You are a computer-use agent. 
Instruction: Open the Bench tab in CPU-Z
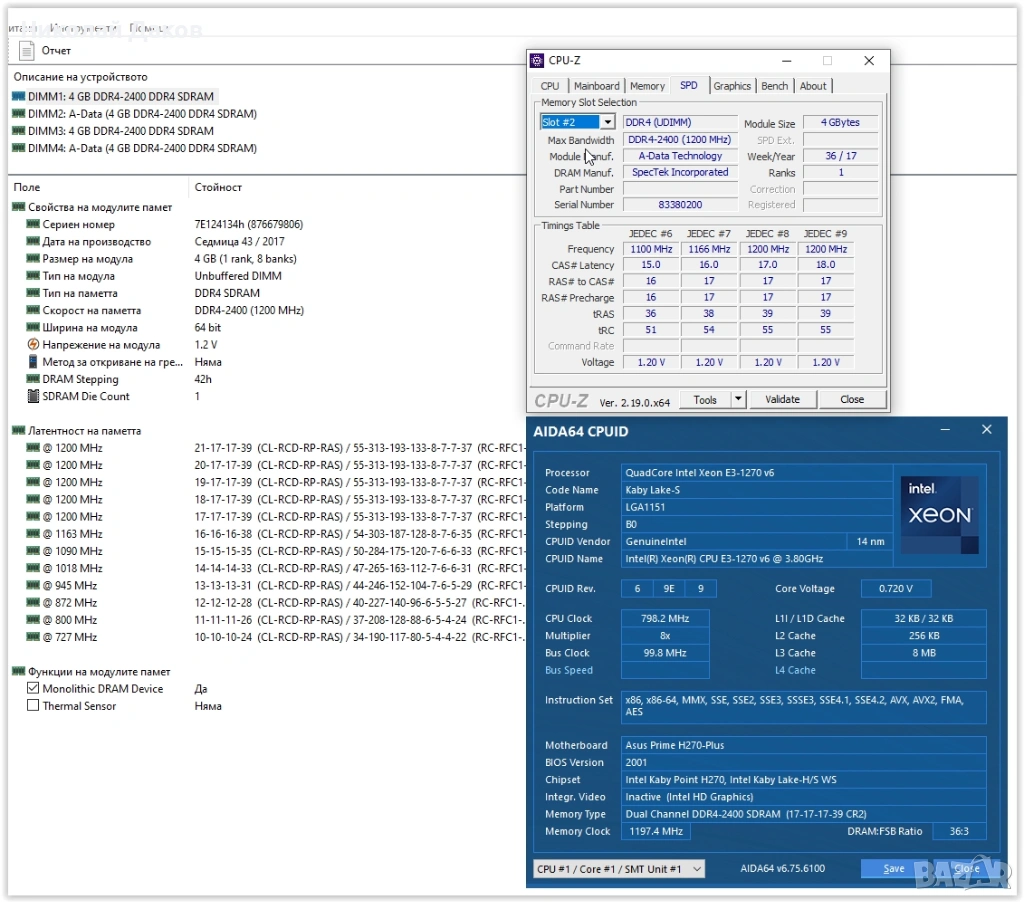tap(774, 86)
